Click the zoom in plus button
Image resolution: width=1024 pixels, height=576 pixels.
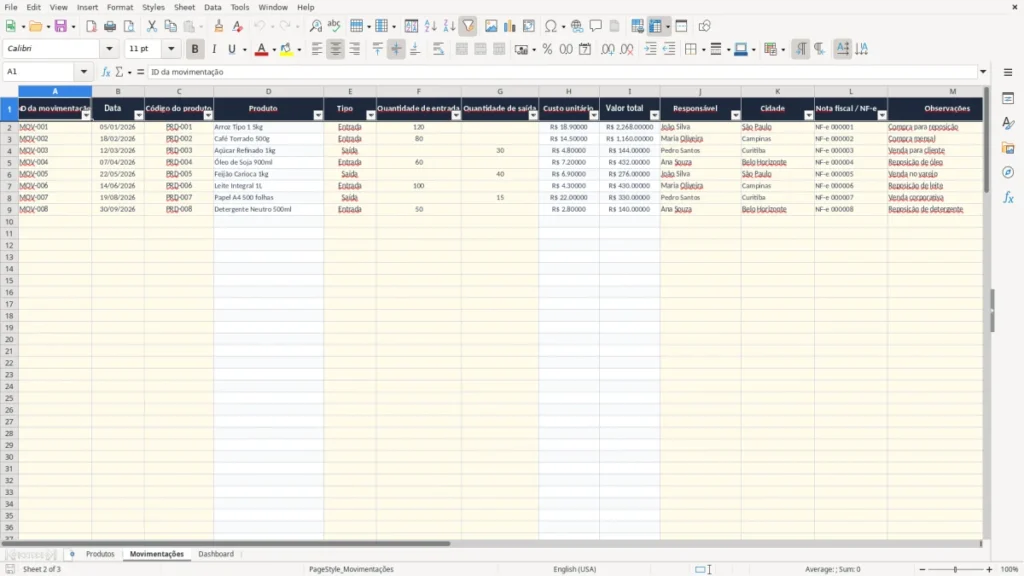click(989, 569)
